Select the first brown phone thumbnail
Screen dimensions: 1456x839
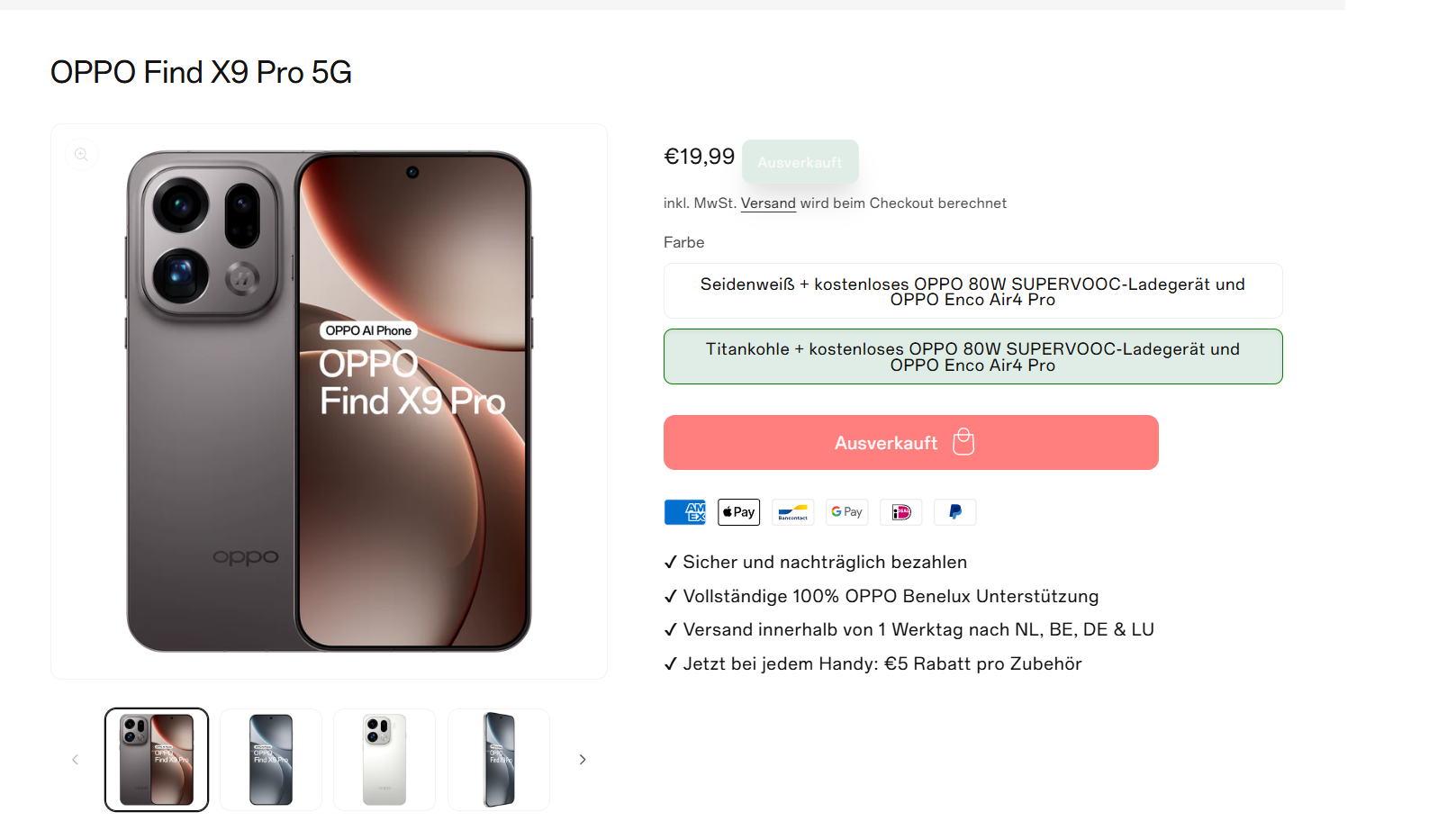[157, 760]
